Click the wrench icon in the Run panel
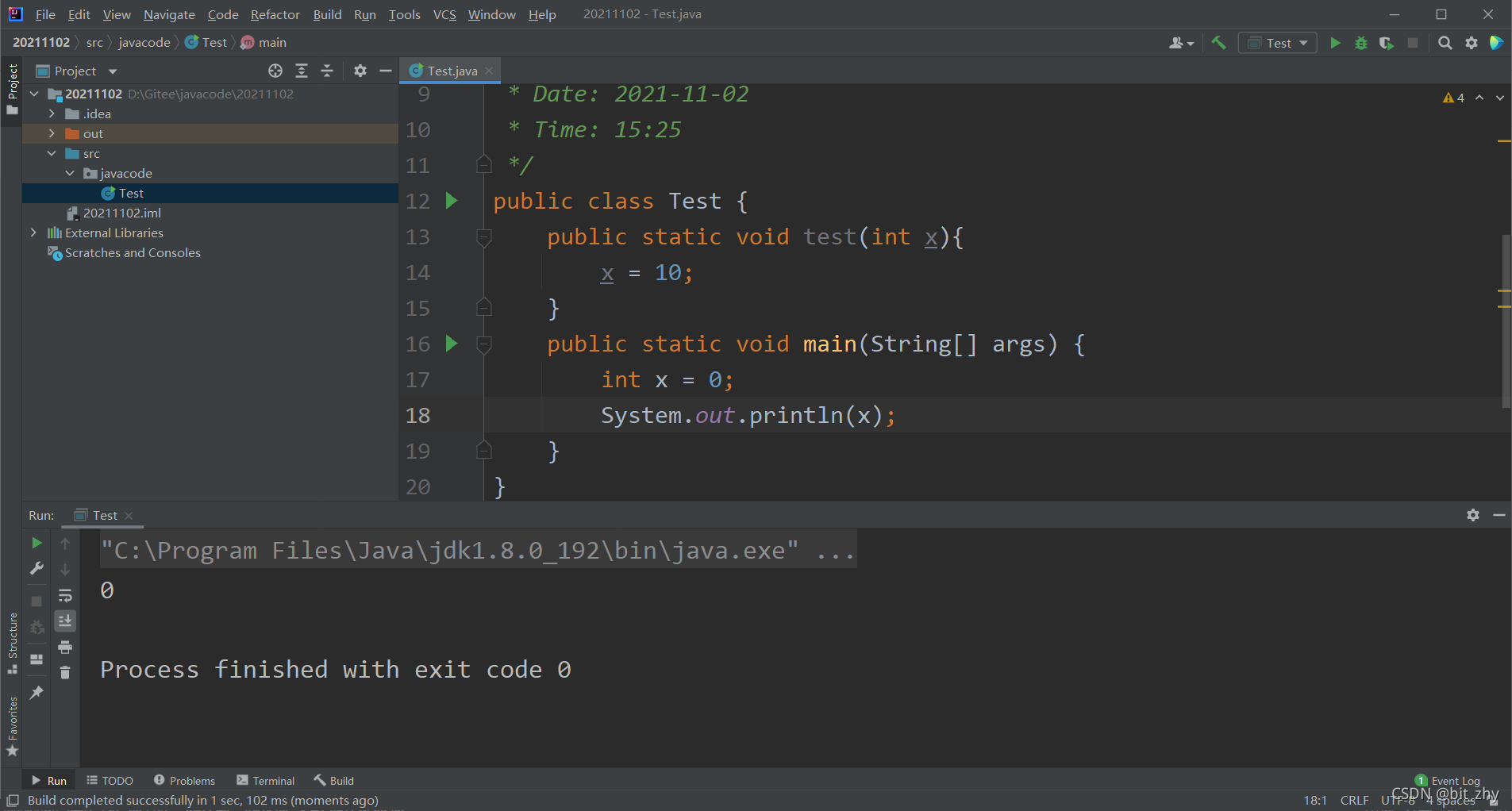The width and height of the screenshot is (1512, 811). pos(37,568)
